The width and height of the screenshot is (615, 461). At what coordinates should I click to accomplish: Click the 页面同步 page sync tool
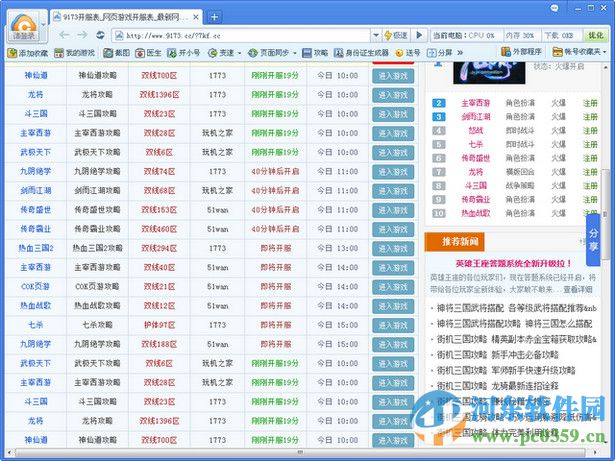269,53
